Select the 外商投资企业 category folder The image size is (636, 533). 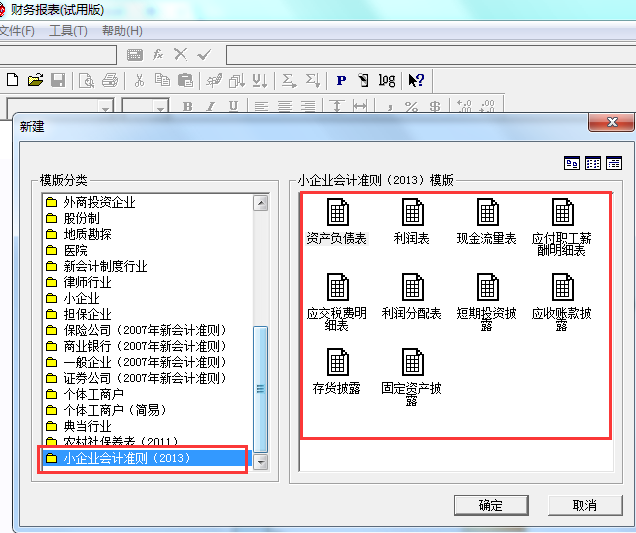(x=98, y=202)
